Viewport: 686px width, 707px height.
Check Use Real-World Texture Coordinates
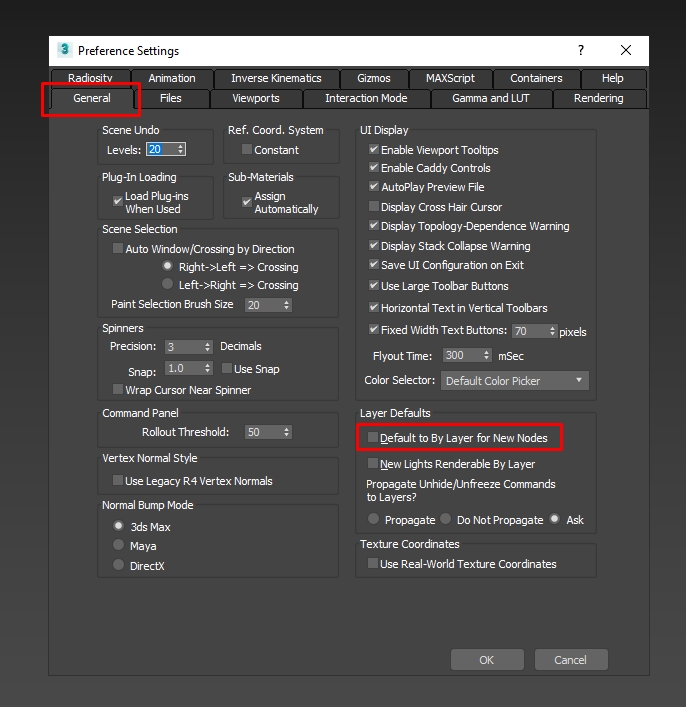(x=373, y=564)
